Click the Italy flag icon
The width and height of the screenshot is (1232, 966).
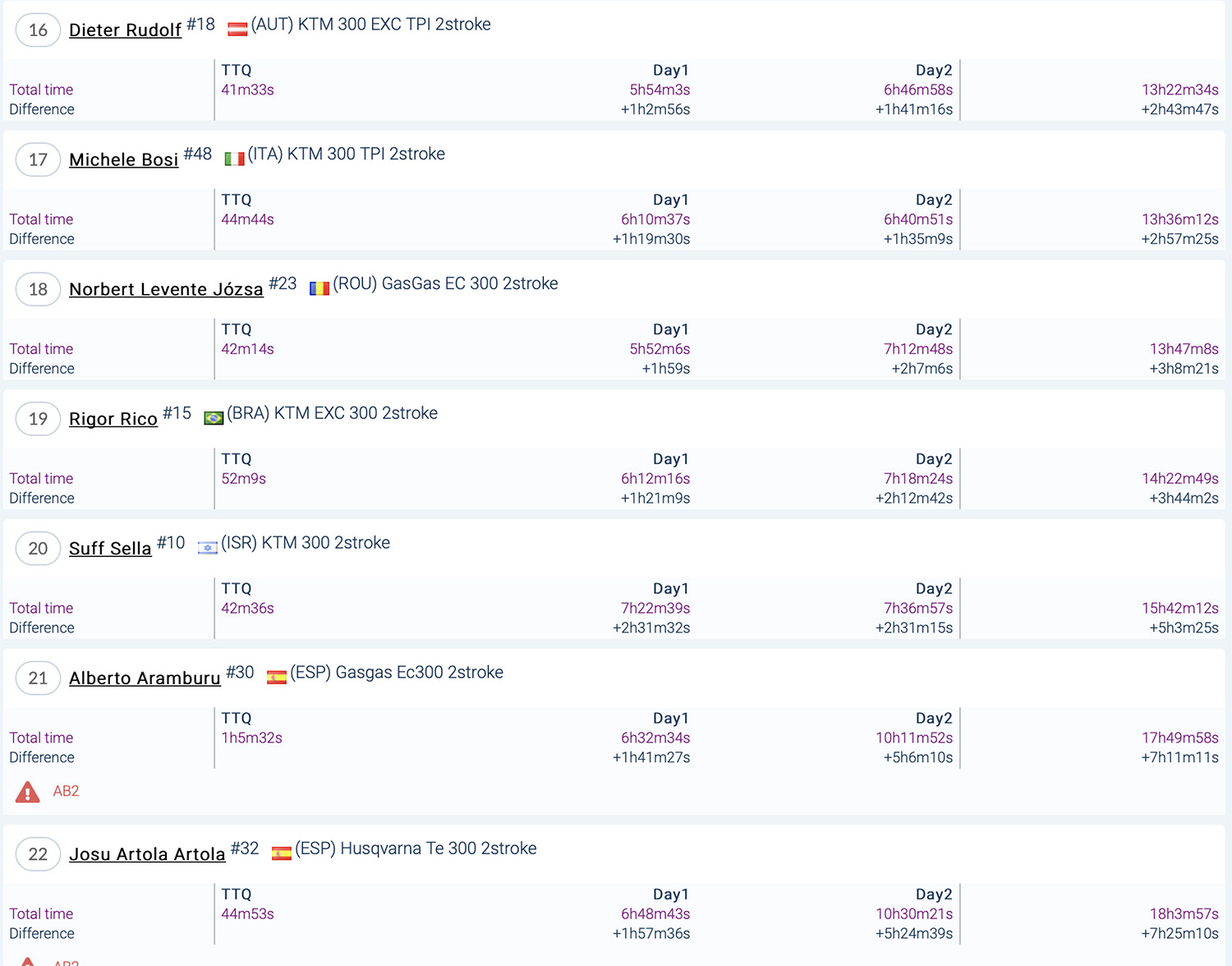click(x=234, y=159)
